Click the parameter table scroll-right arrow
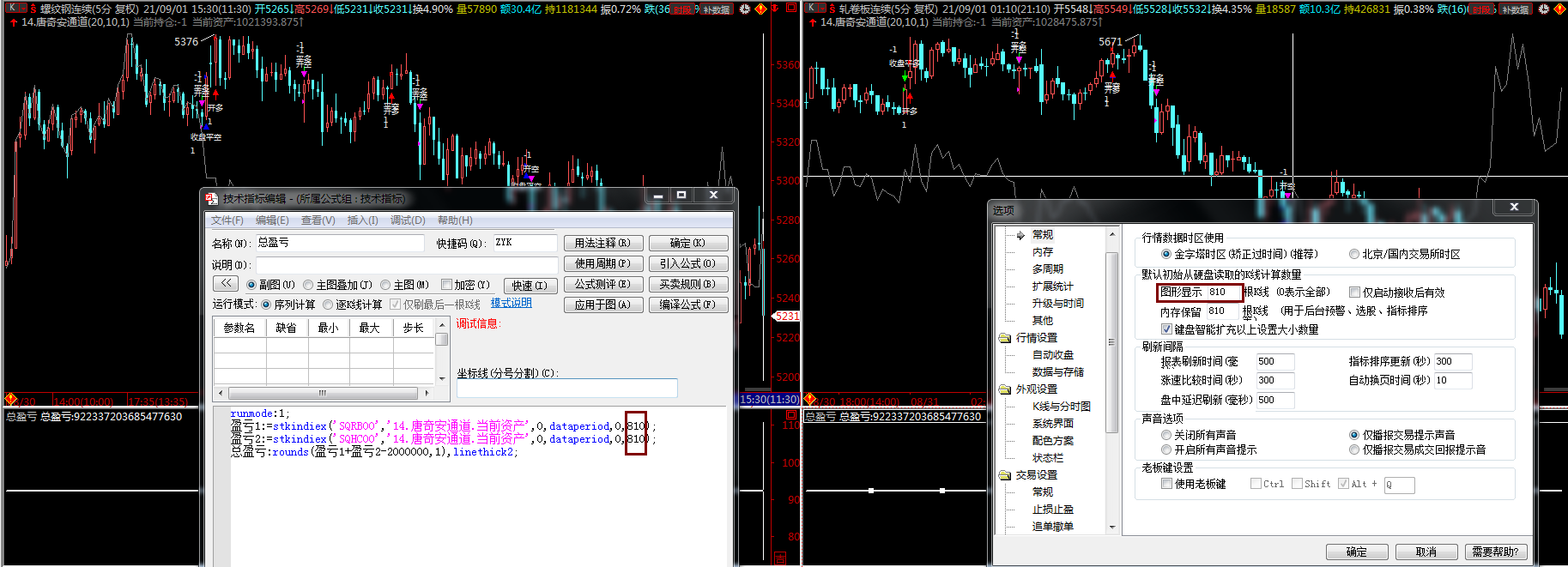 point(427,393)
